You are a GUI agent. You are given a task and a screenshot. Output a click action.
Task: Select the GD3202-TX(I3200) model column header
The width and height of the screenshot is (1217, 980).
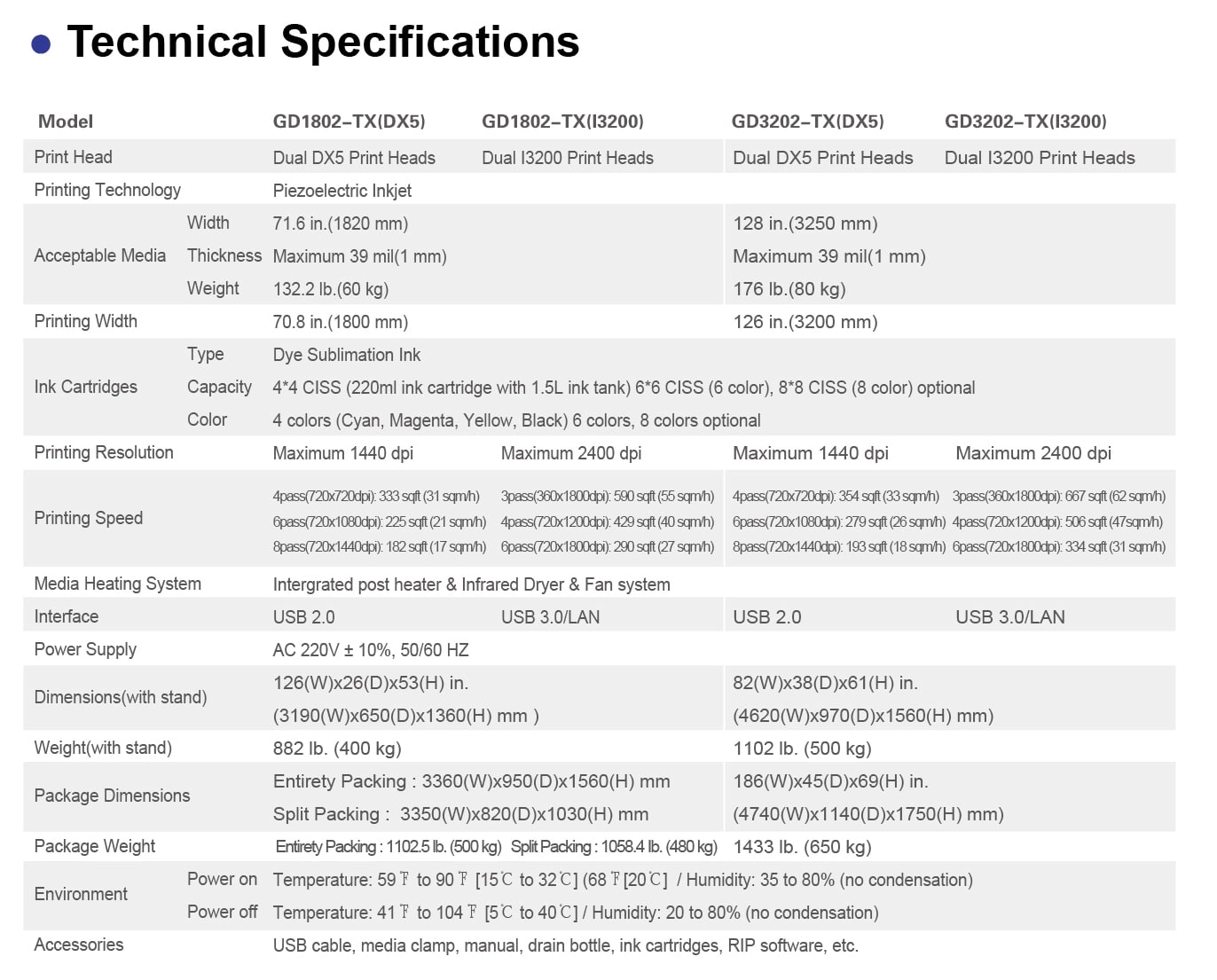click(x=1025, y=122)
